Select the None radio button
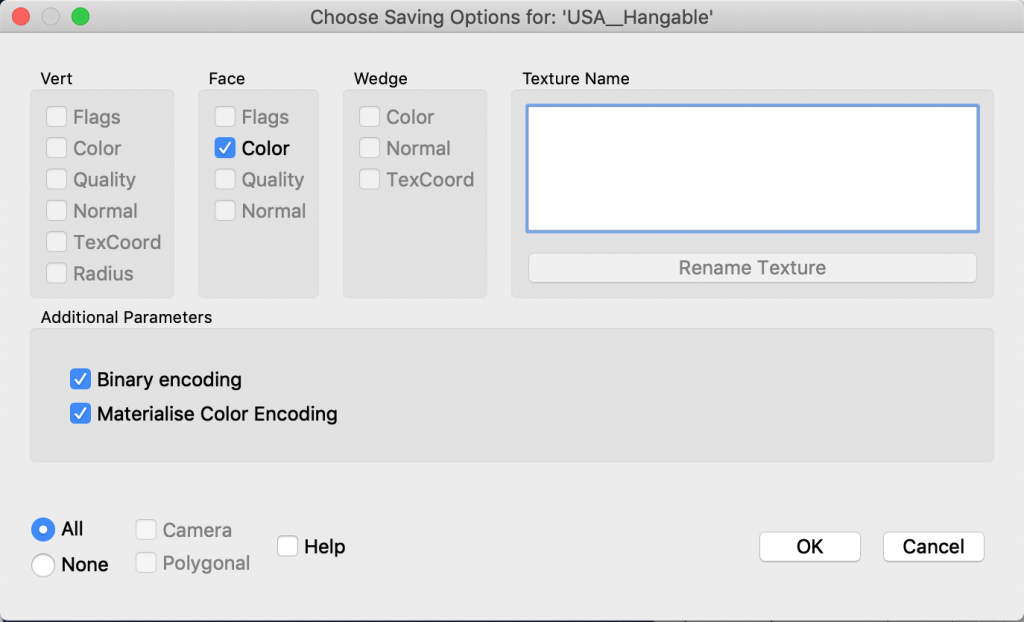This screenshot has height=622, width=1024. coord(43,565)
